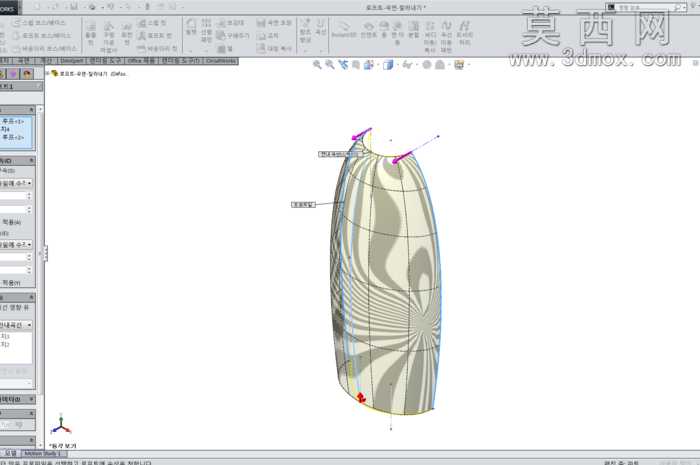700x465 pixels.
Task: Click the 회전 컷 tool
Action: [127, 34]
